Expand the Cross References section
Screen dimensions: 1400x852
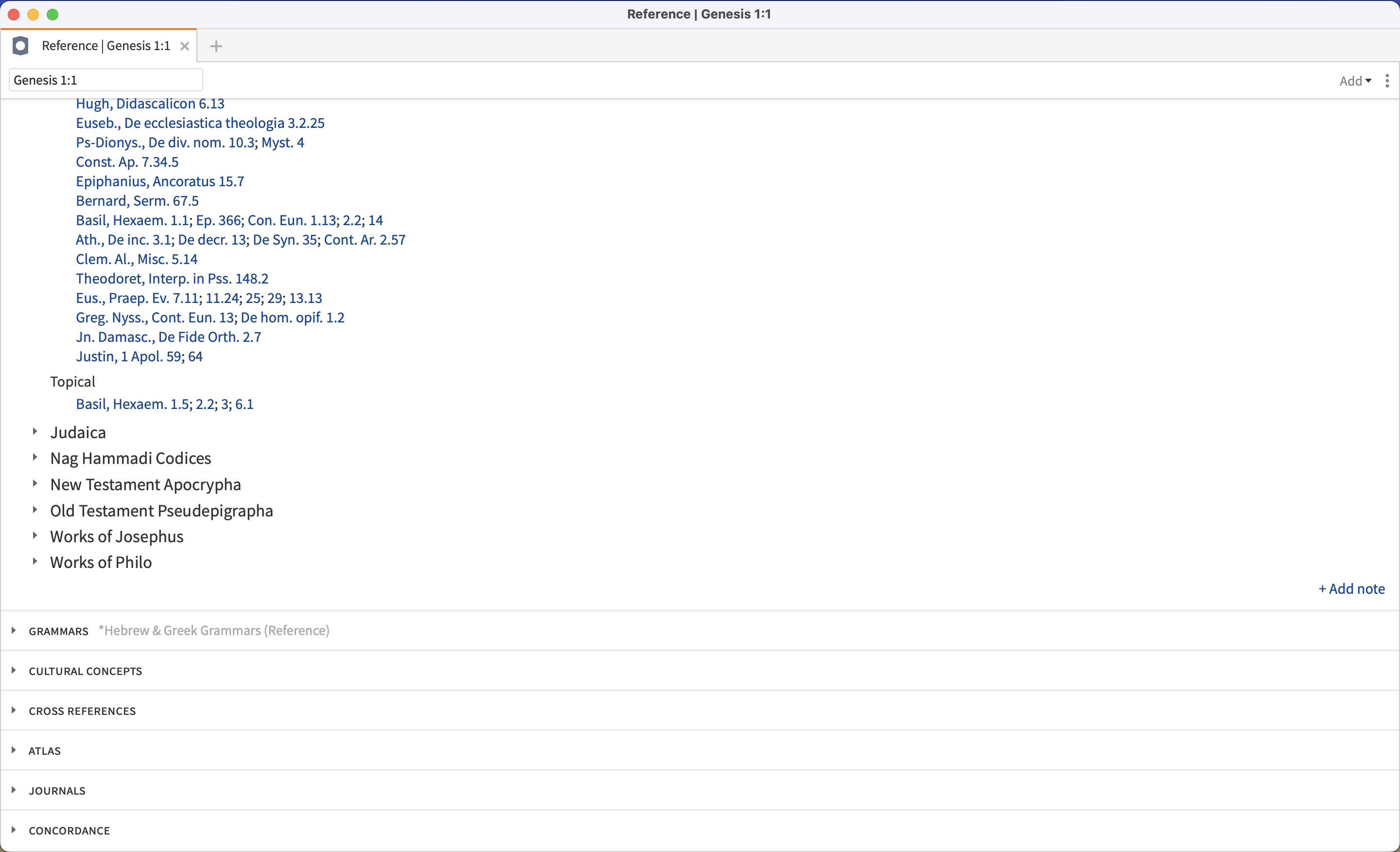pos(14,710)
